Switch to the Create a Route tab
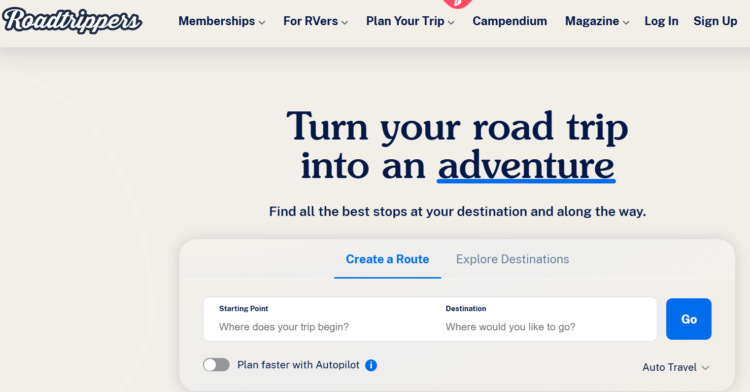 point(387,259)
